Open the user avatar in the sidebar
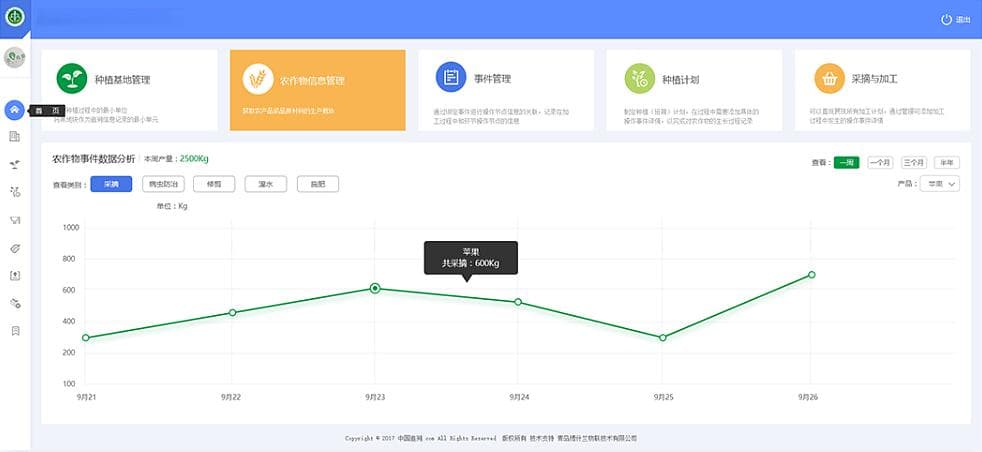This screenshot has height=452, width=982. [14, 58]
